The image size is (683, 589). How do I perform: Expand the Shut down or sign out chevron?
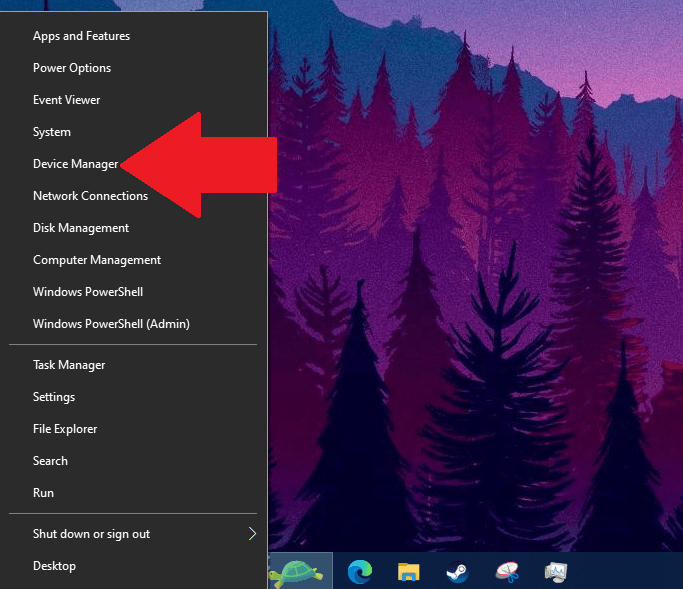pyautogui.click(x=252, y=533)
